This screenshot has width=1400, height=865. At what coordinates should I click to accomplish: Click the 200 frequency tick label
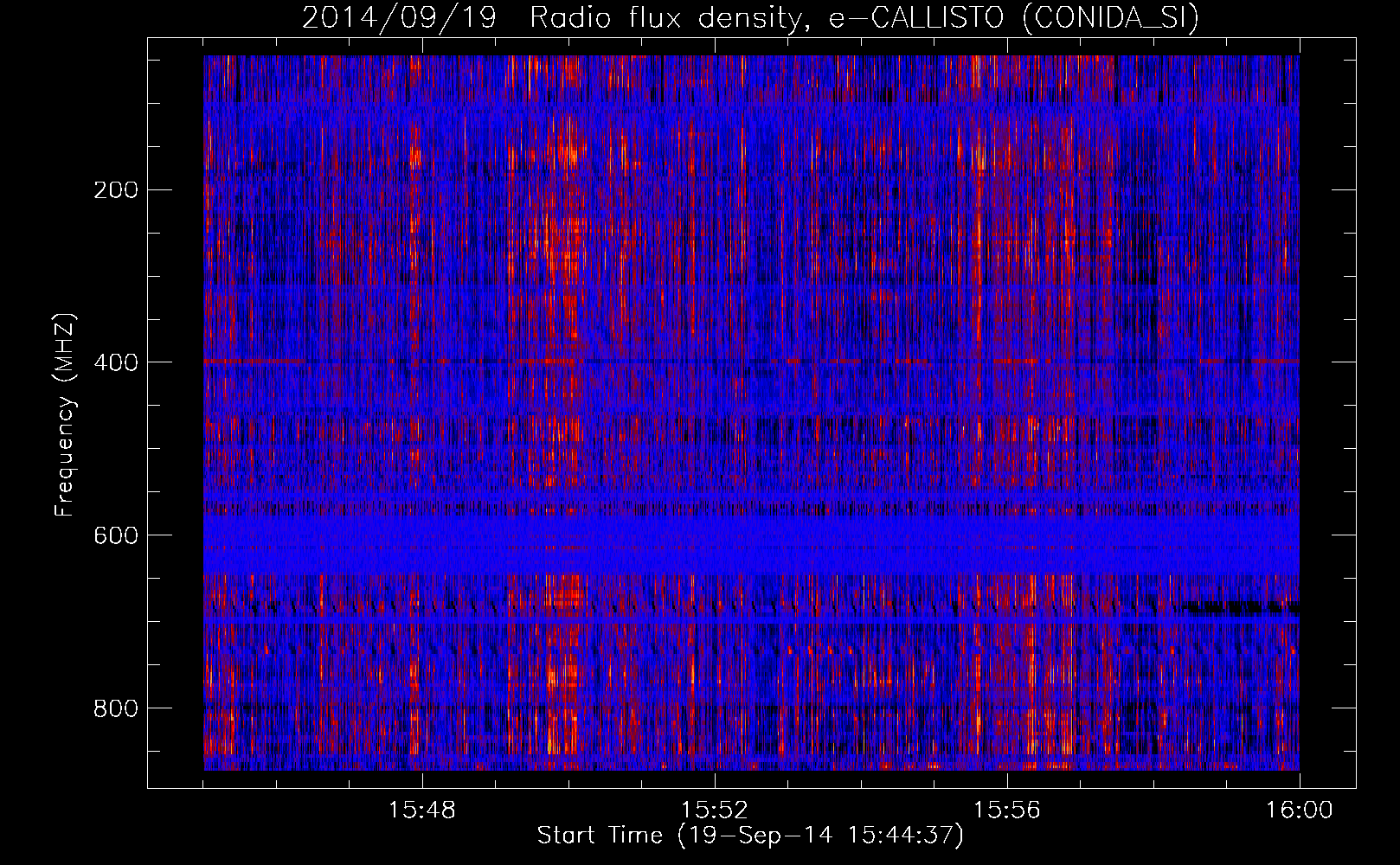[115, 190]
